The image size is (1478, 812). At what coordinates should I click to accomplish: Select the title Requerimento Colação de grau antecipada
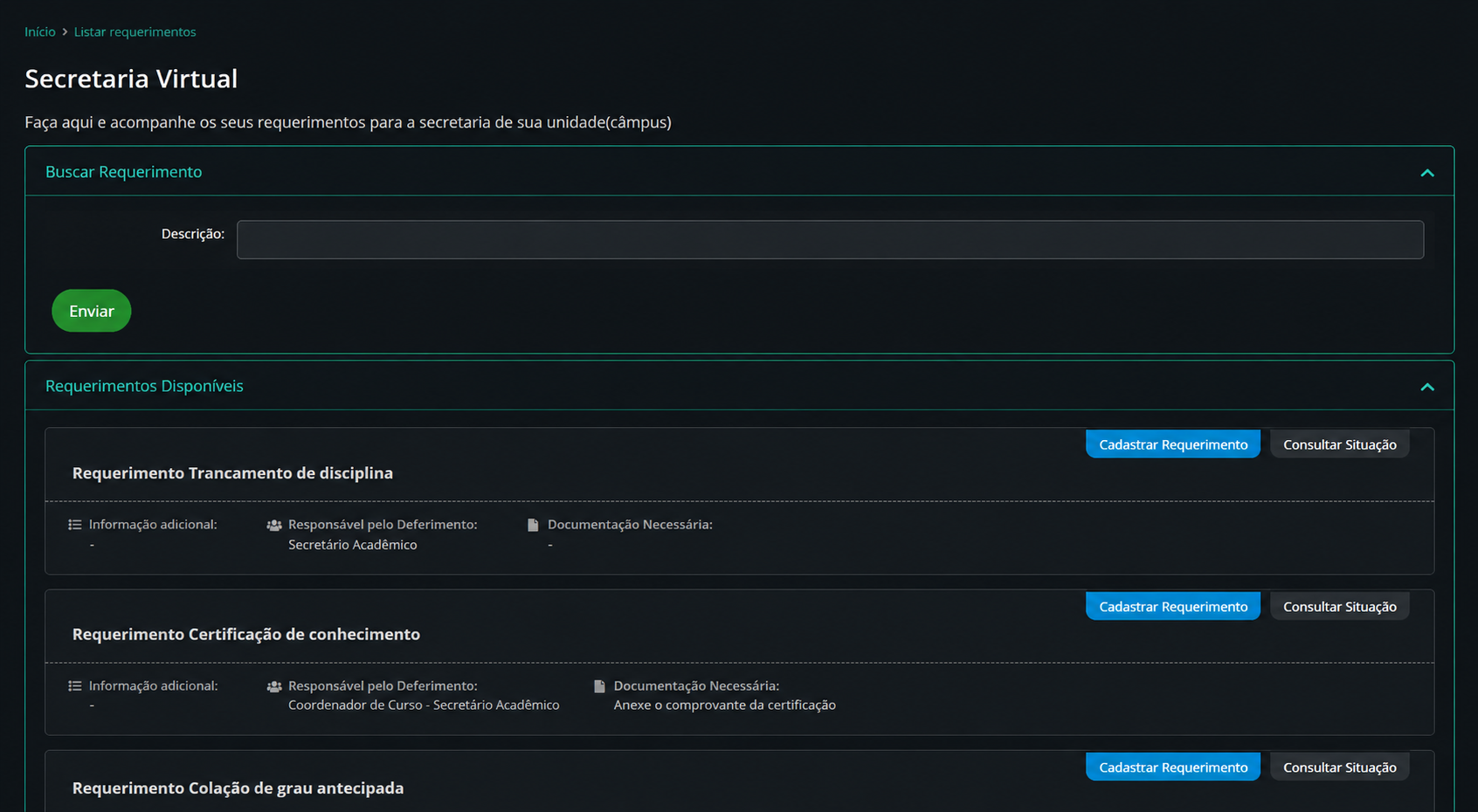tap(238, 788)
